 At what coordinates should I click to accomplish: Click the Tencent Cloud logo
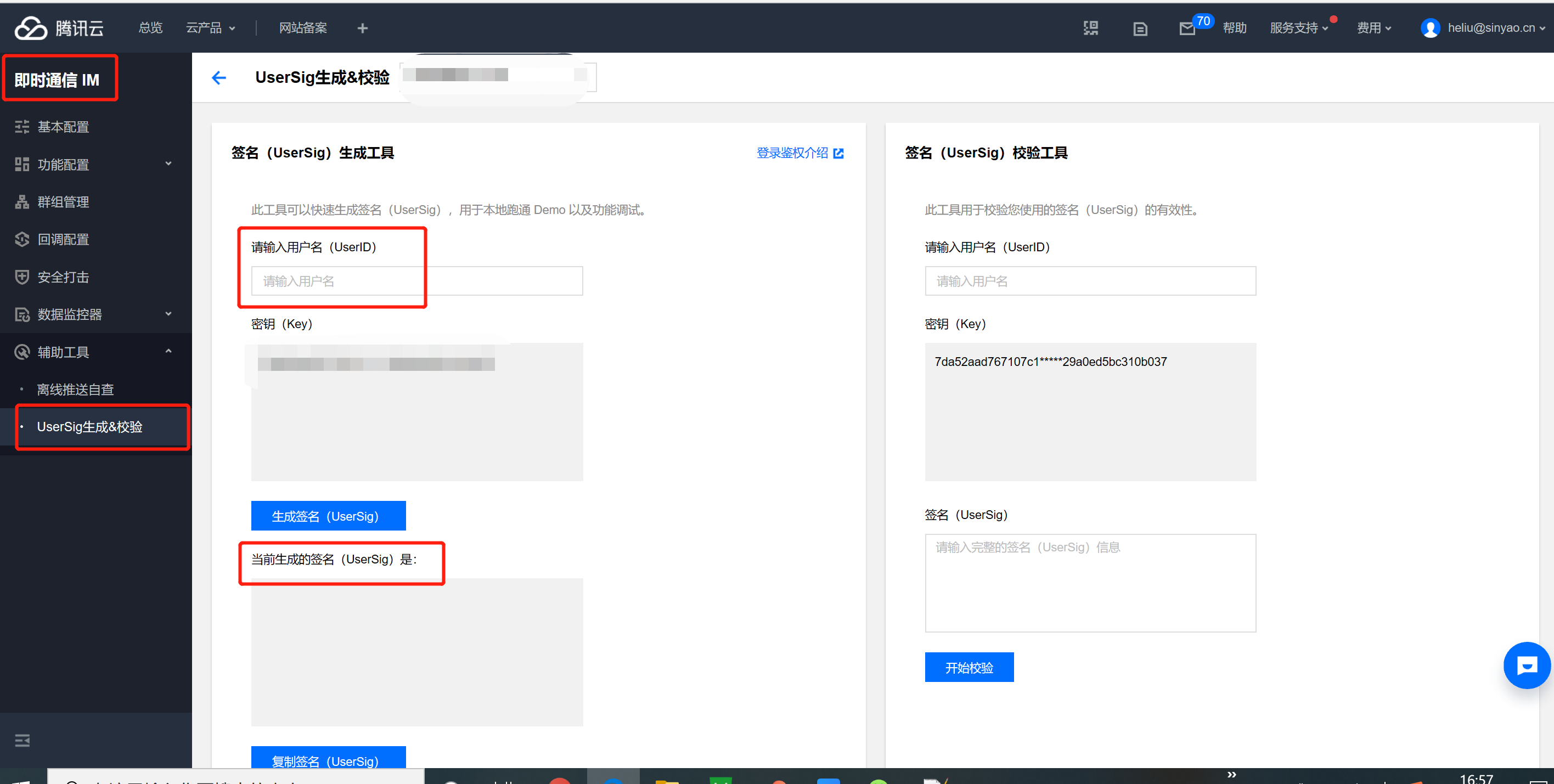59,28
